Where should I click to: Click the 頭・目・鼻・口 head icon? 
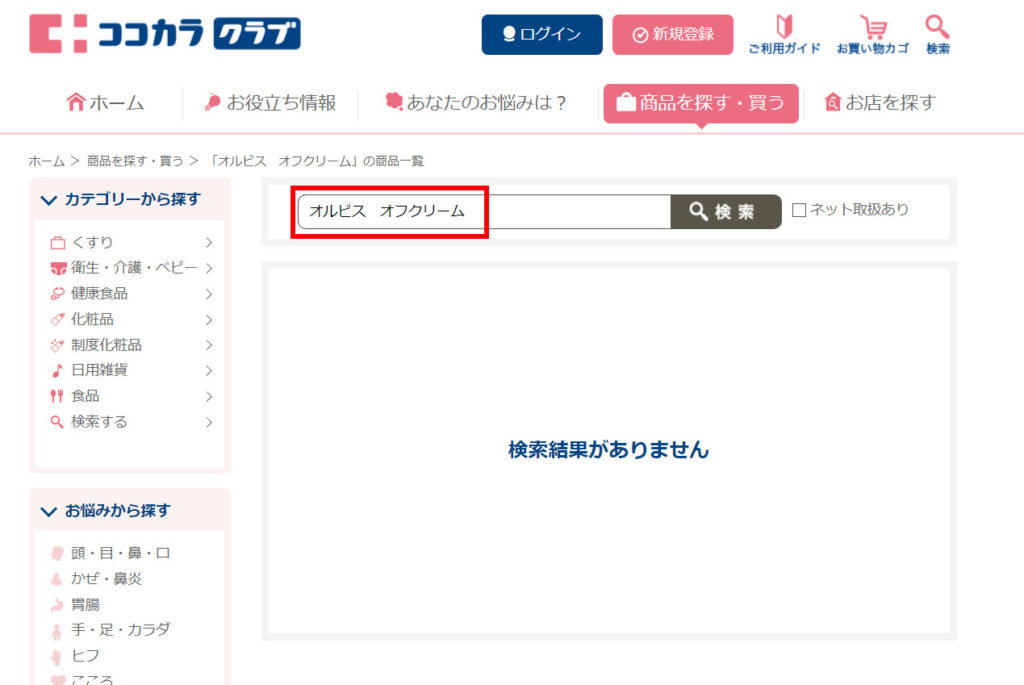coord(57,553)
